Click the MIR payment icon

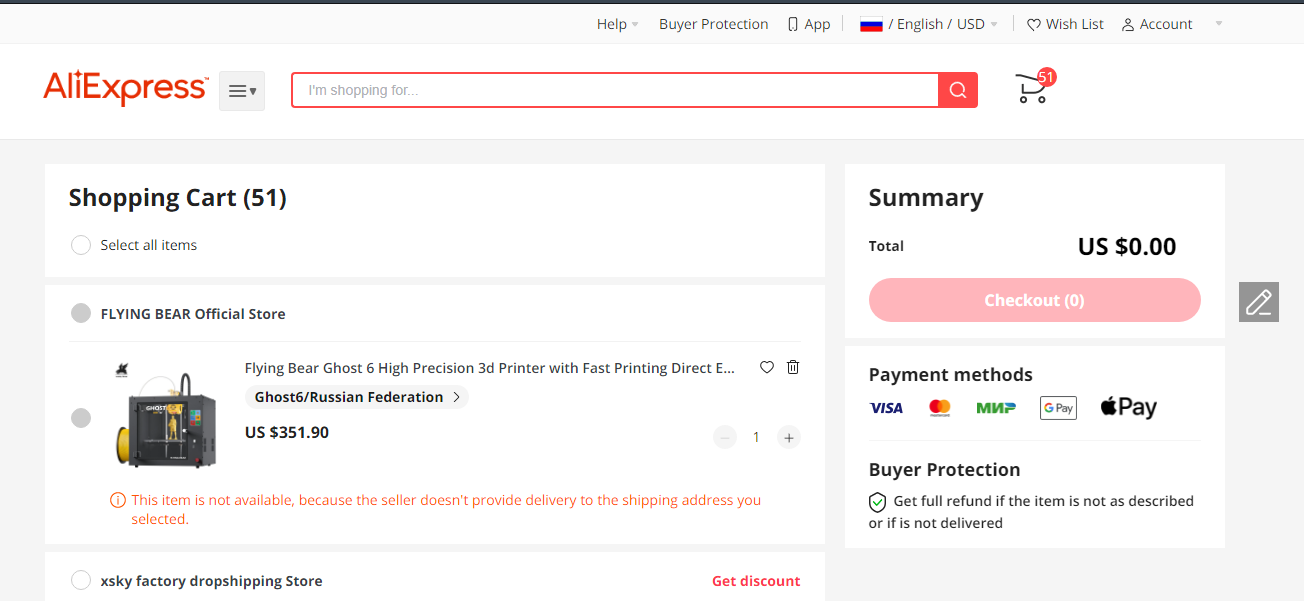[x=996, y=408]
